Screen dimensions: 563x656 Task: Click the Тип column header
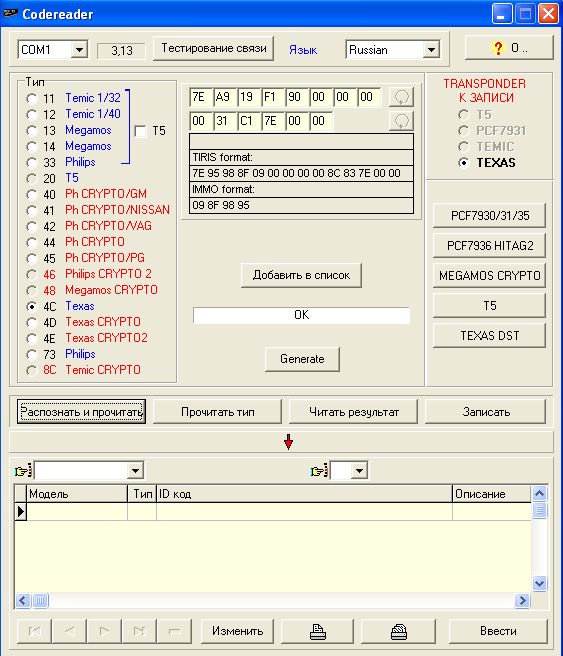[142, 494]
